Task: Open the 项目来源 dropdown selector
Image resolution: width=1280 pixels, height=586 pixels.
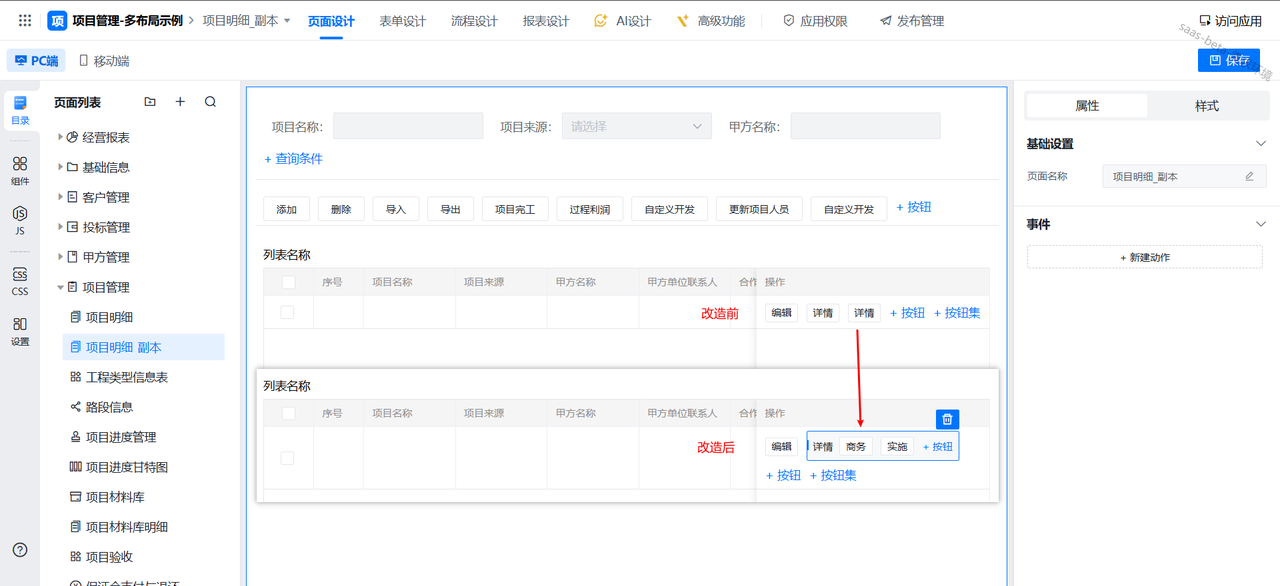Action: 636,126
